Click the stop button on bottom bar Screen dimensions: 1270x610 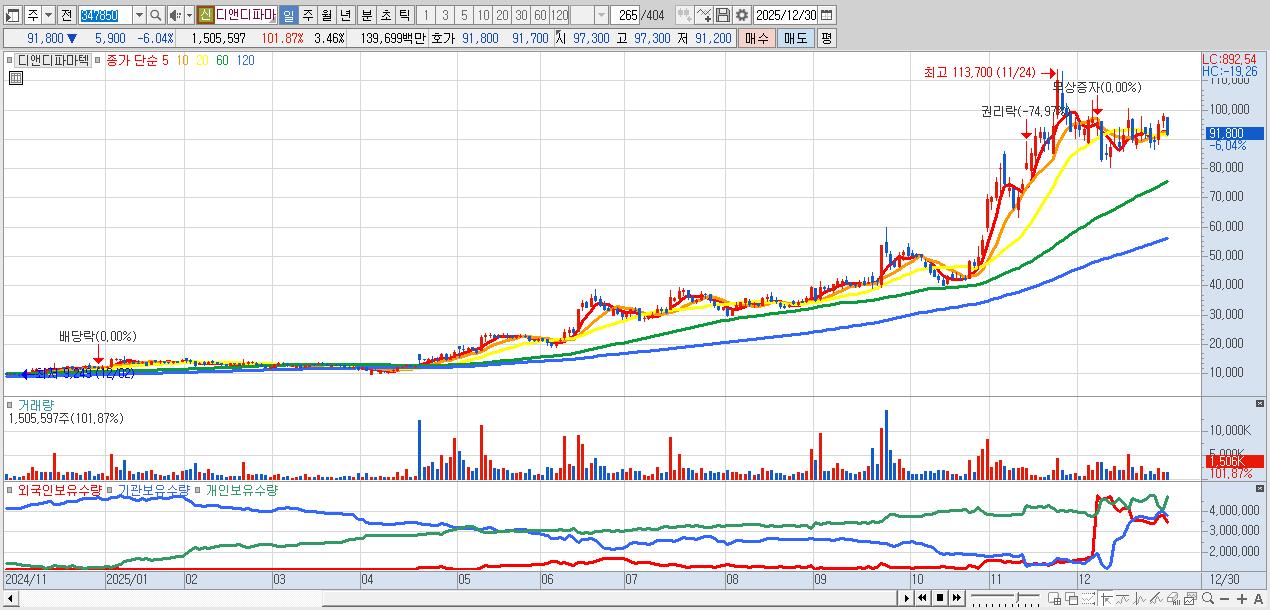[x=940, y=598]
